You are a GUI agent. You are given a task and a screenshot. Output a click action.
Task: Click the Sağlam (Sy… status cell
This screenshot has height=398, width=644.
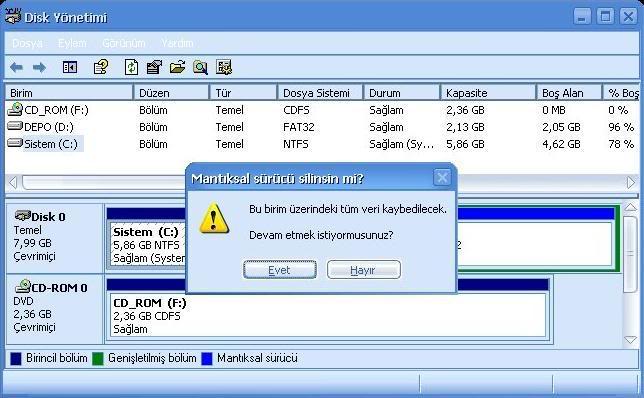401,144
